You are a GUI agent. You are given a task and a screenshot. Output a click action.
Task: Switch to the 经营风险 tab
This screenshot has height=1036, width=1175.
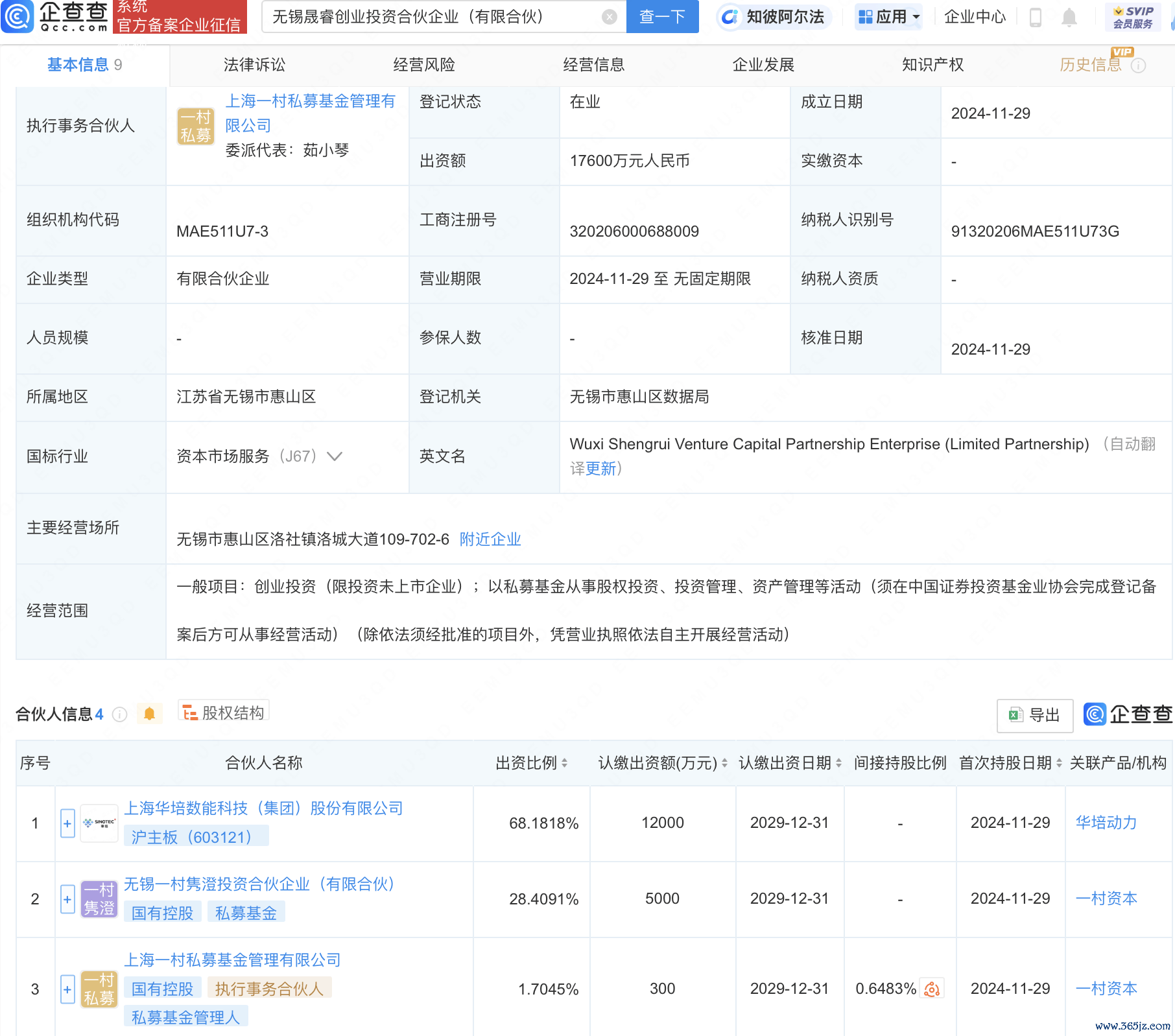point(424,65)
